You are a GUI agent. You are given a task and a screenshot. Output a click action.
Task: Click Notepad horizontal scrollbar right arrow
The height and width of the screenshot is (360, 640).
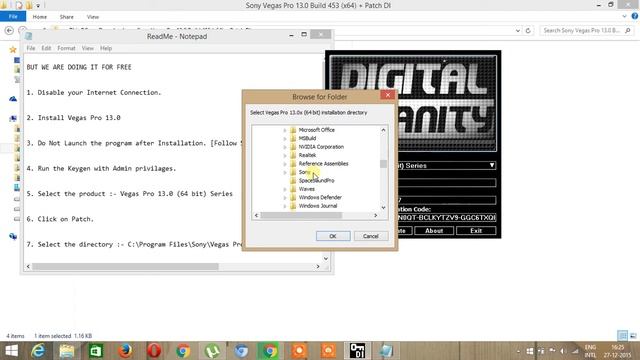(x=318, y=267)
